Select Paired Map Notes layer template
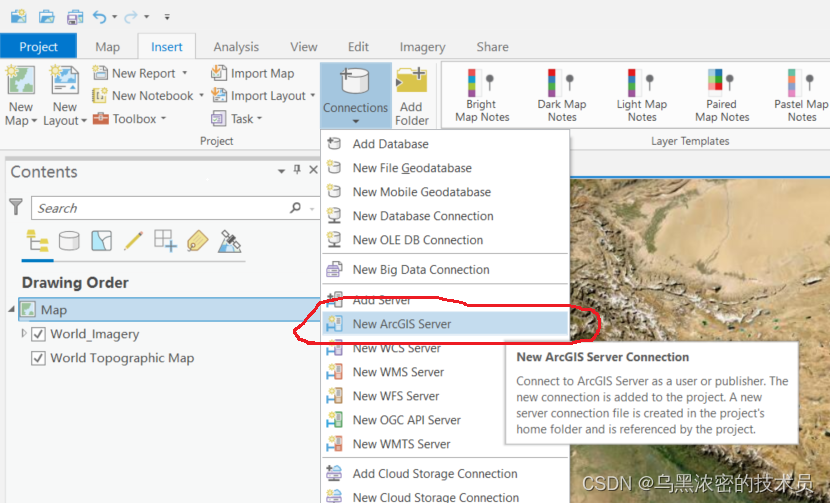Viewport: 830px width, 503px height. click(x=722, y=95)
